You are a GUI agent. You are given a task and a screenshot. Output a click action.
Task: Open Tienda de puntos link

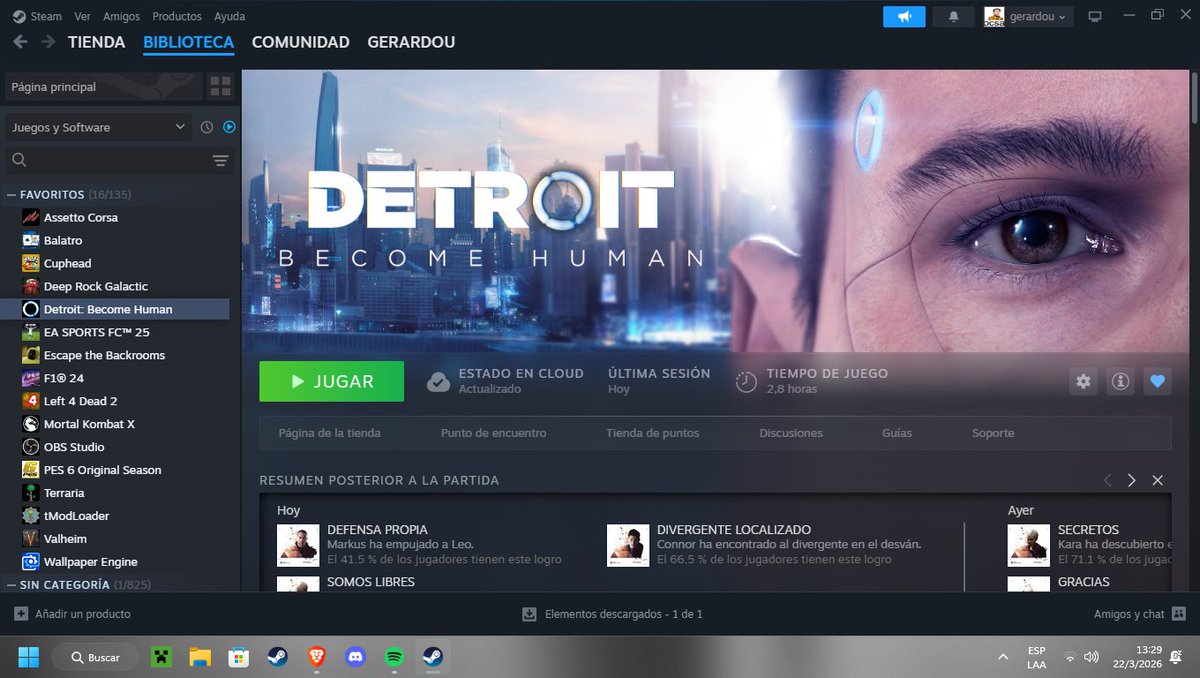652,433
